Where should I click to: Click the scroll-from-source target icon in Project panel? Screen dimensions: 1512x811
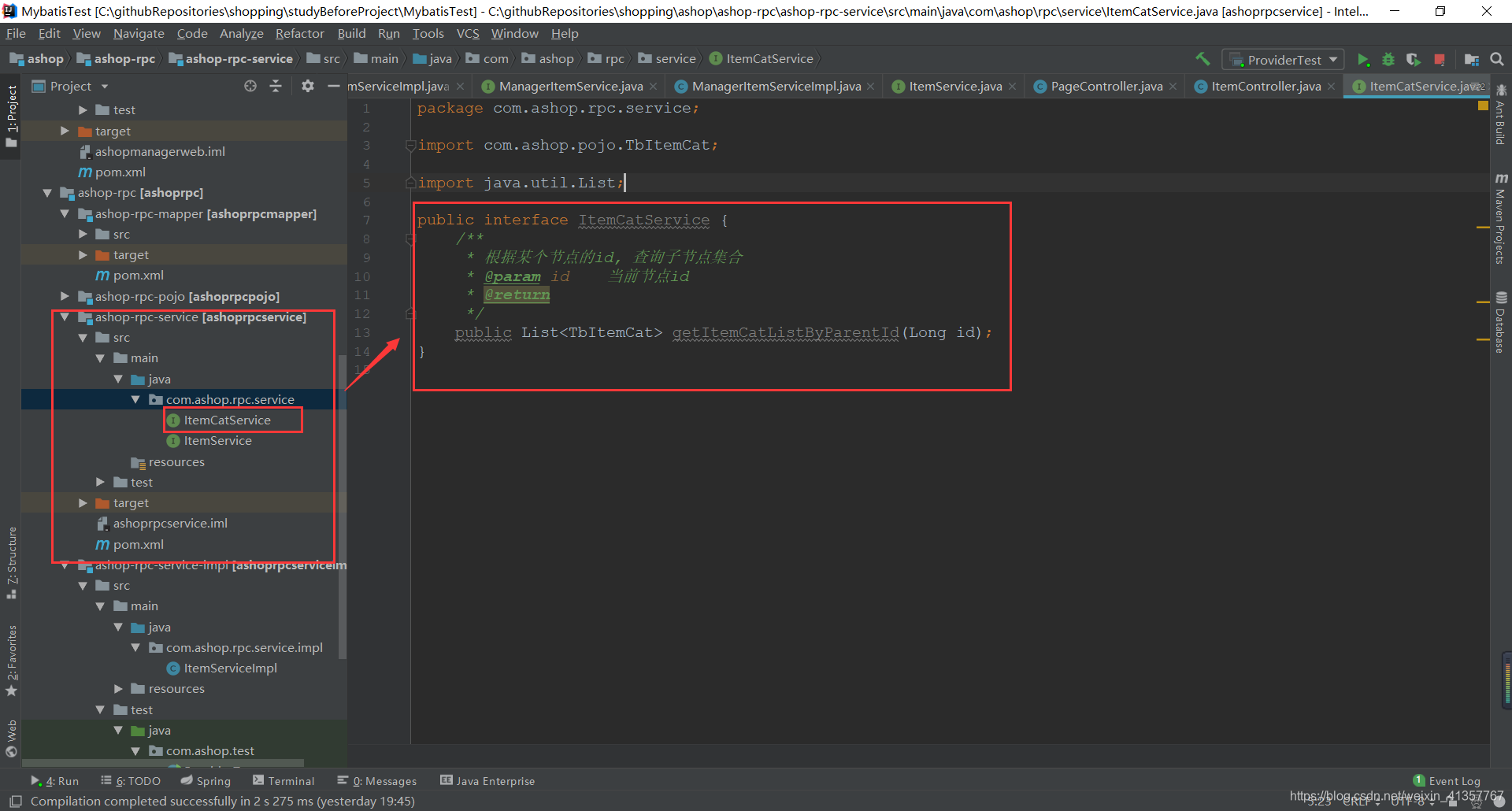tap(250, 86)
